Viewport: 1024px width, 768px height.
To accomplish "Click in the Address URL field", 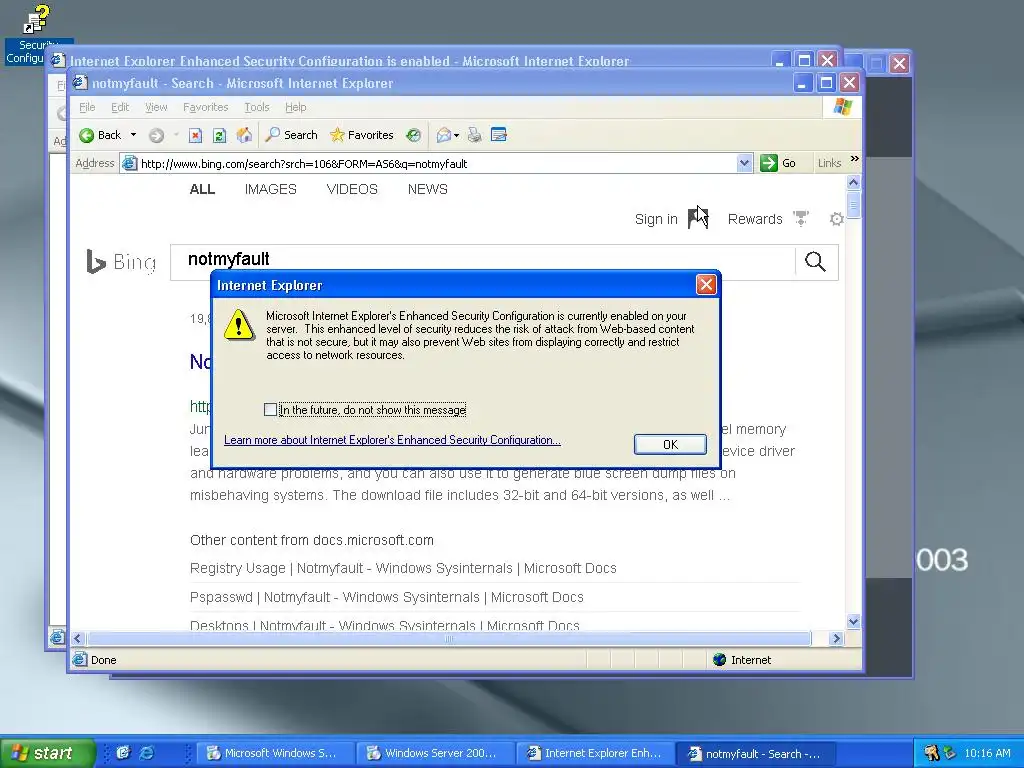I will coord(438,164).
